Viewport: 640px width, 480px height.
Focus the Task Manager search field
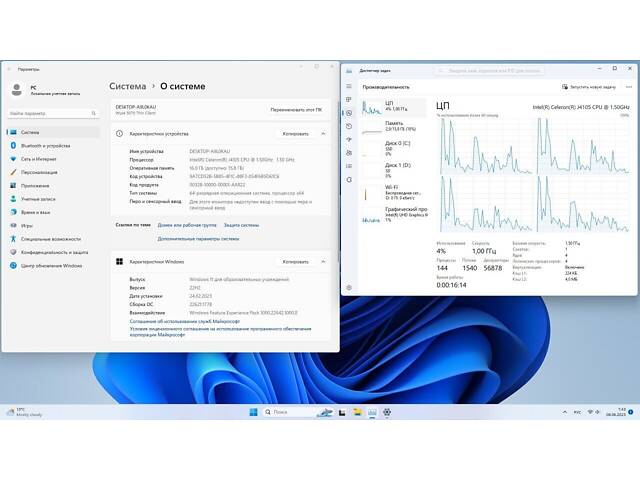click(x=489, y=71)
